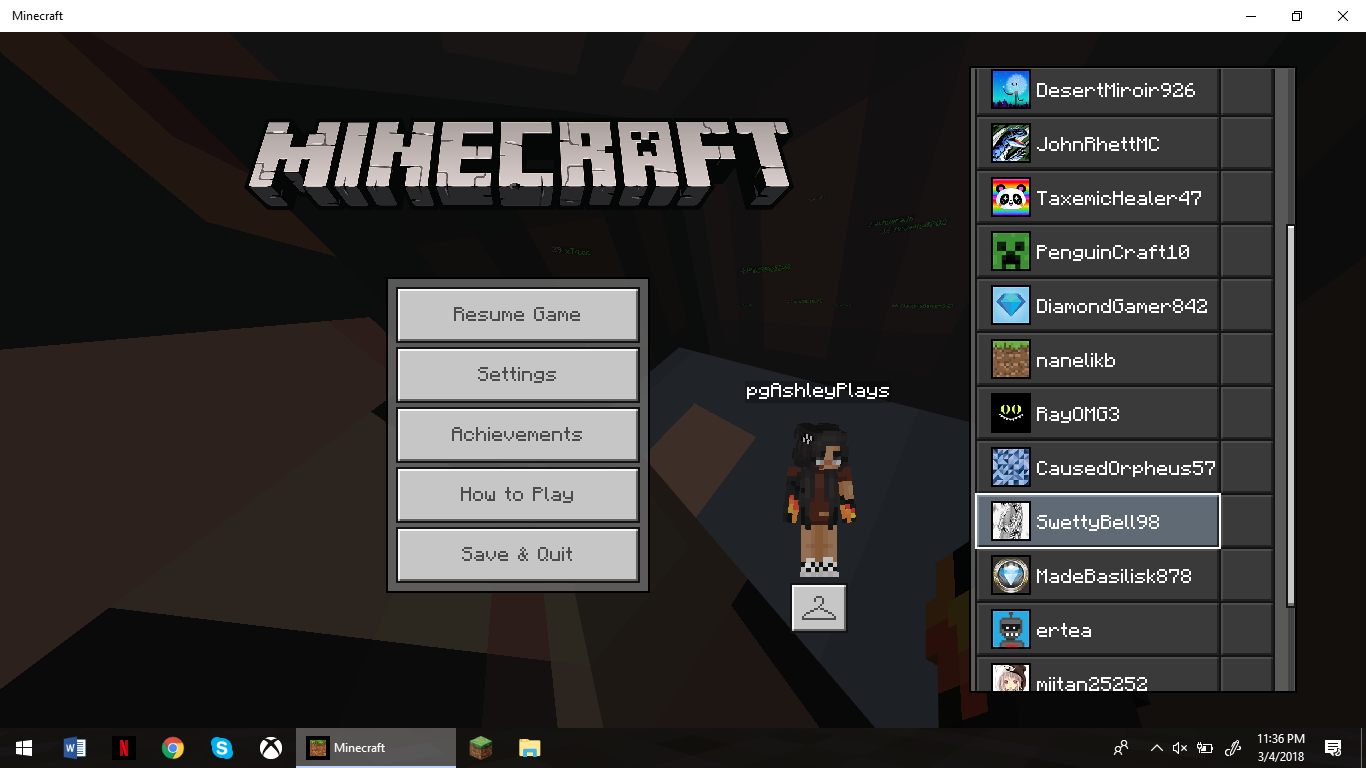Launch Word from the taskbar
Screen dimensions: 1366x768
pyautogui.click(x=75, y=748)
